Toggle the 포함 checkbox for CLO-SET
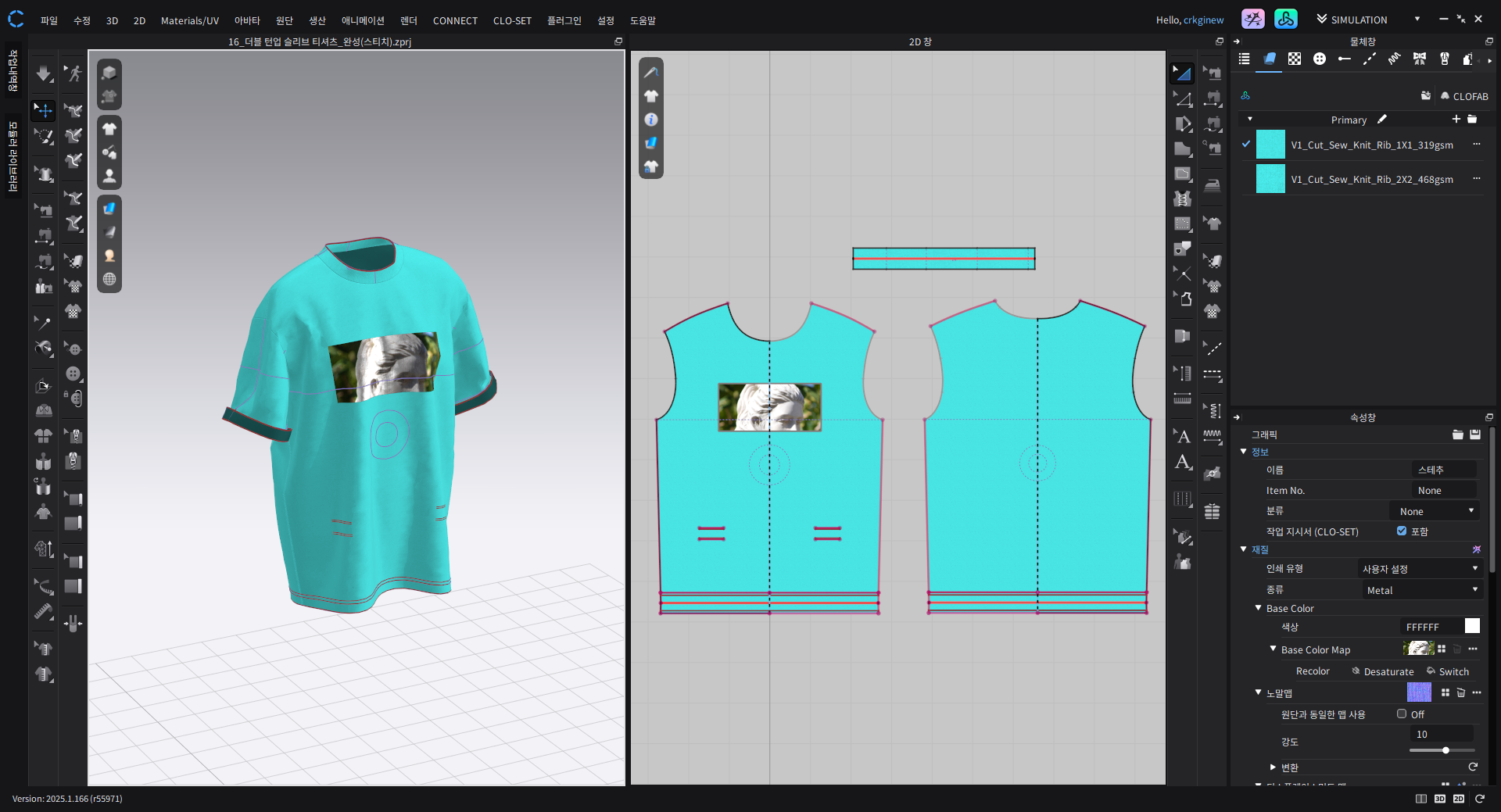This screenshot has height=812, width=1501. (1402, 531)
